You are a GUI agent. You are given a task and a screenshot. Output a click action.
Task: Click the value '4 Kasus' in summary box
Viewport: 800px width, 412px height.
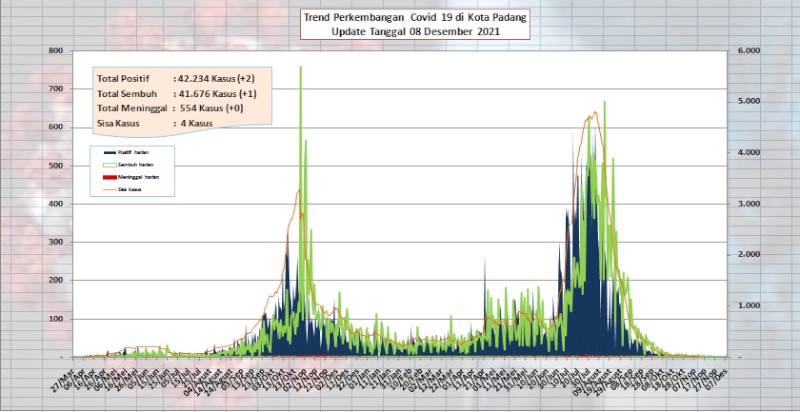pyautogui.click(x=197, y=123)
